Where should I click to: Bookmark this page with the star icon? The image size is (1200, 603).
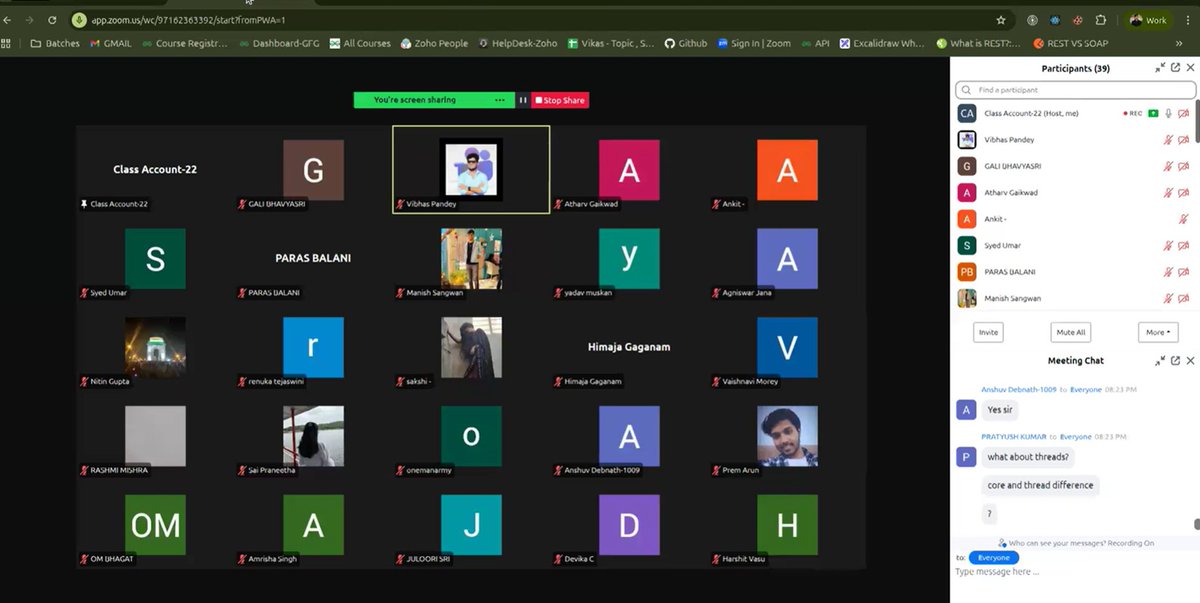click(1001, 20)
